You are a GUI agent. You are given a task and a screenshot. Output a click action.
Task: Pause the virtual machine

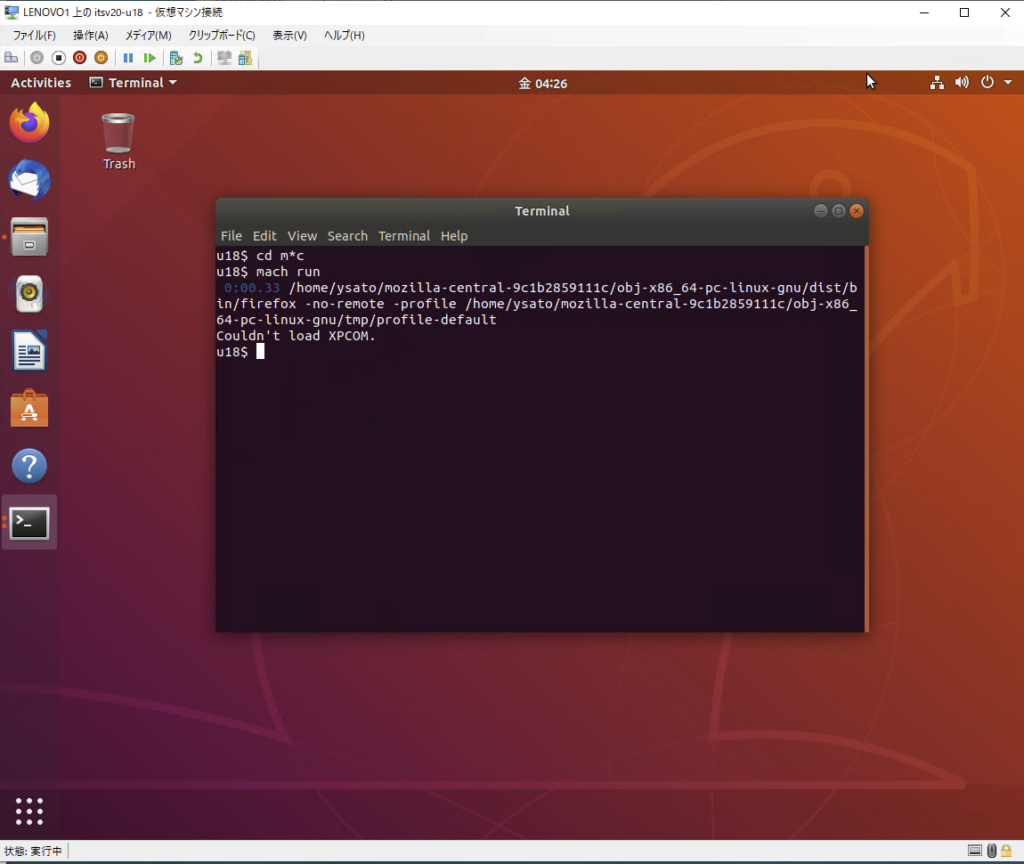[x=128, y=58]
